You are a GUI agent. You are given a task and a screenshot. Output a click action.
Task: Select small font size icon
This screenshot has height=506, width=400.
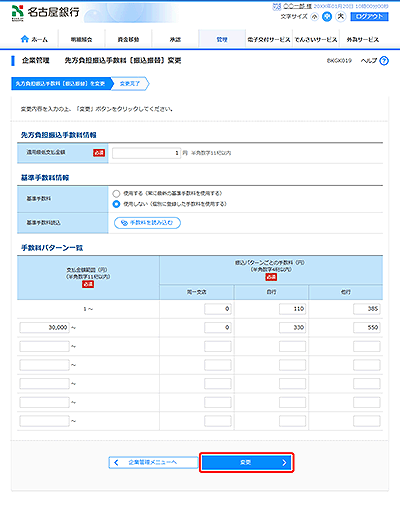(x=314, y=17)
